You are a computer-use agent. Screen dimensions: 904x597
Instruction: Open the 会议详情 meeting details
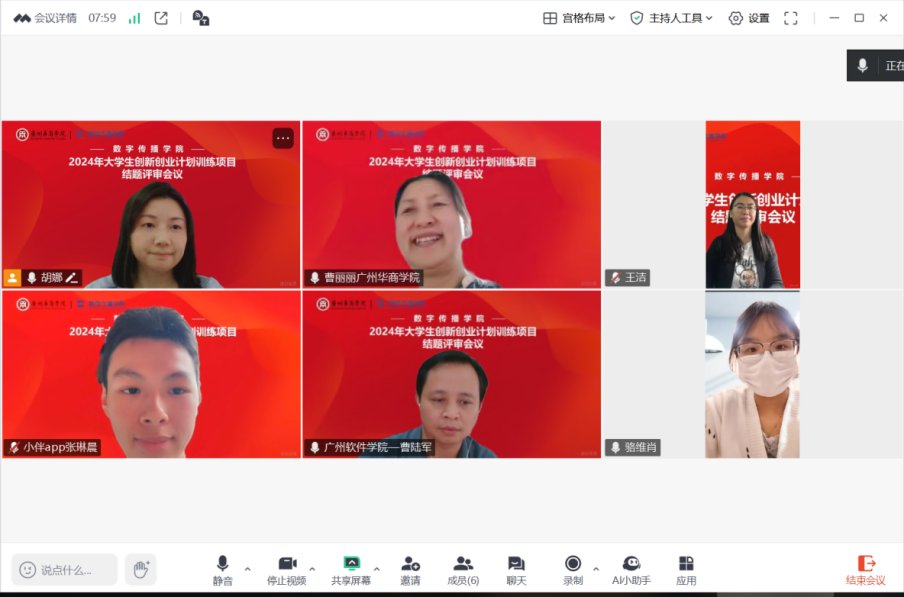pyautogui.click(x=45, y=18)
